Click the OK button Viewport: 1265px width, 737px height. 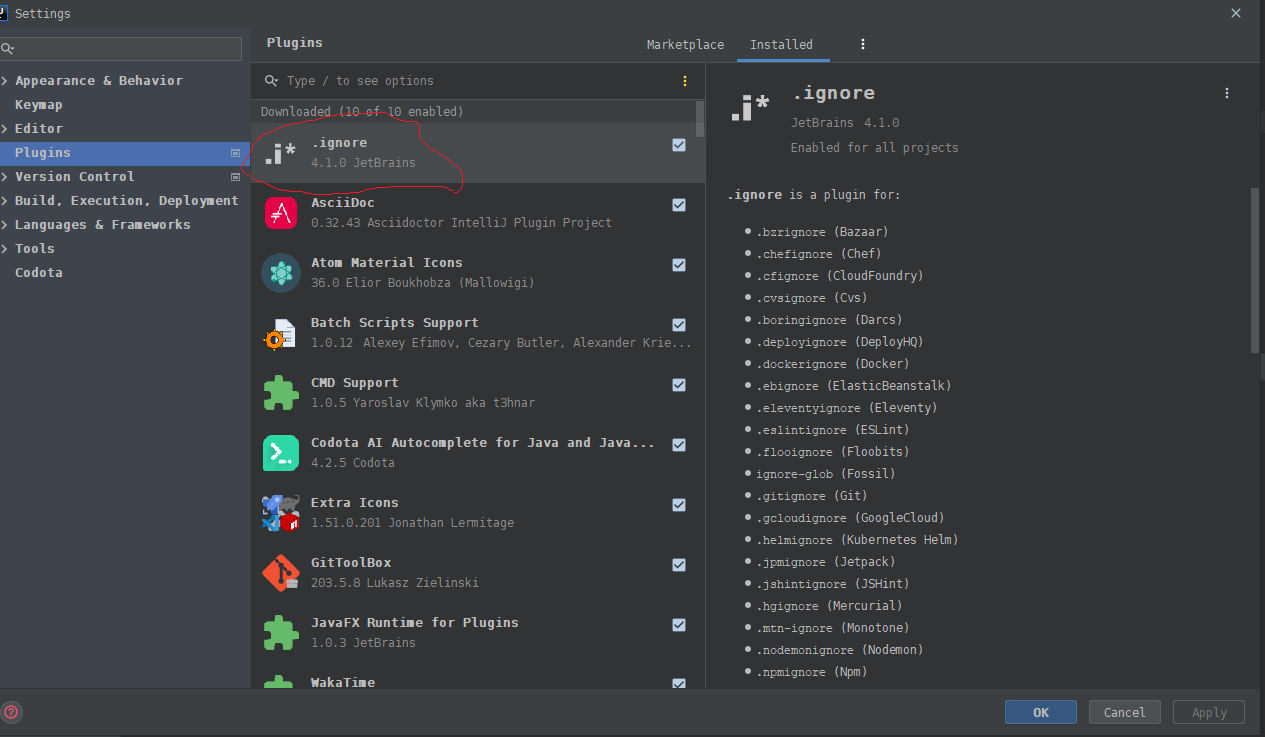1041,712
